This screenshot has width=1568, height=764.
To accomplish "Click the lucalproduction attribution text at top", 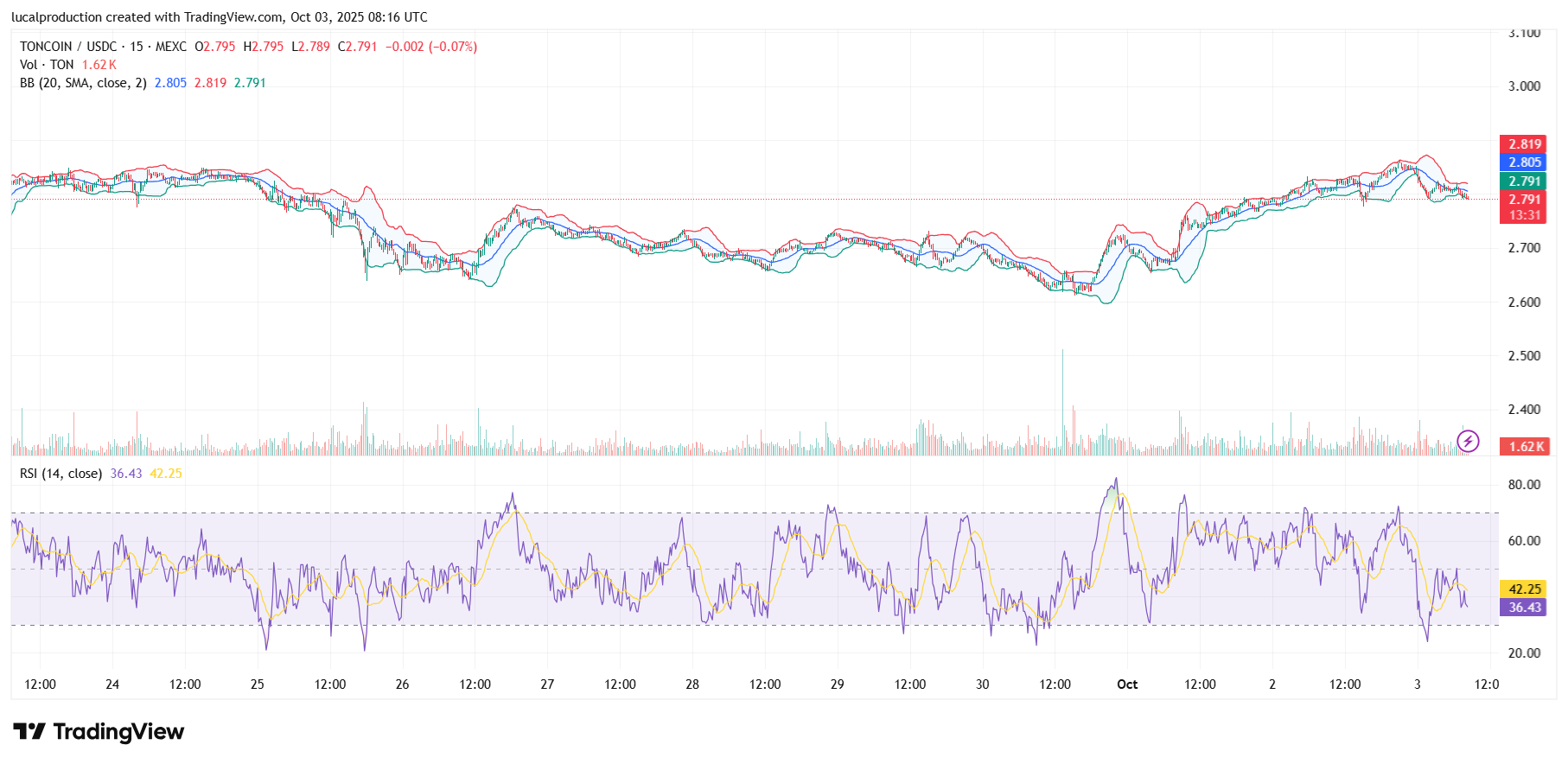I will click(220, 17).
